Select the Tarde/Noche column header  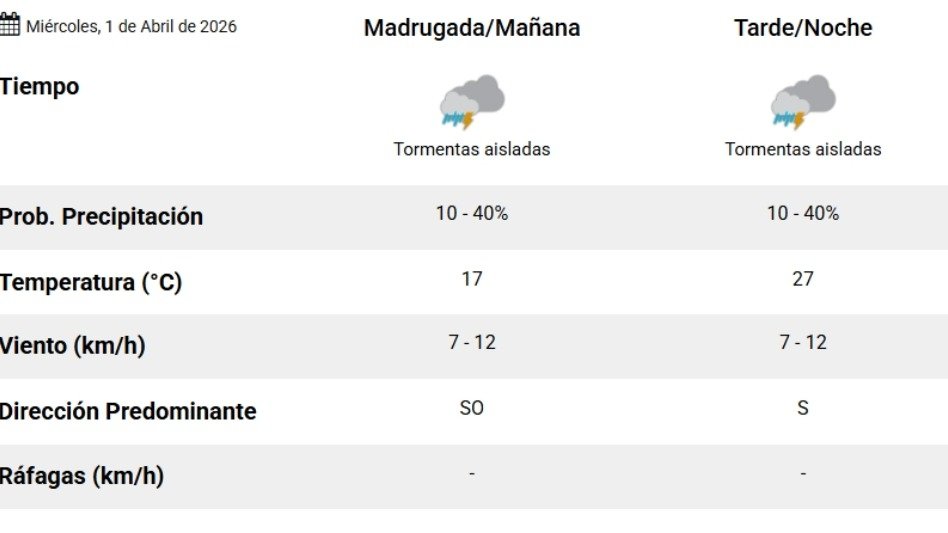coord(803,28)
